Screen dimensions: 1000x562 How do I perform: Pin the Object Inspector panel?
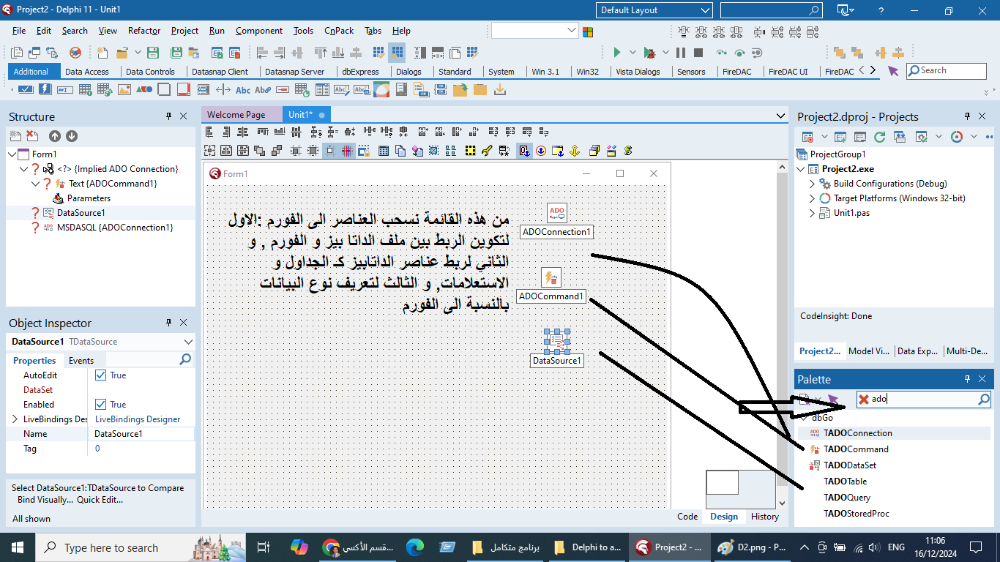click(x=168, y=322)
